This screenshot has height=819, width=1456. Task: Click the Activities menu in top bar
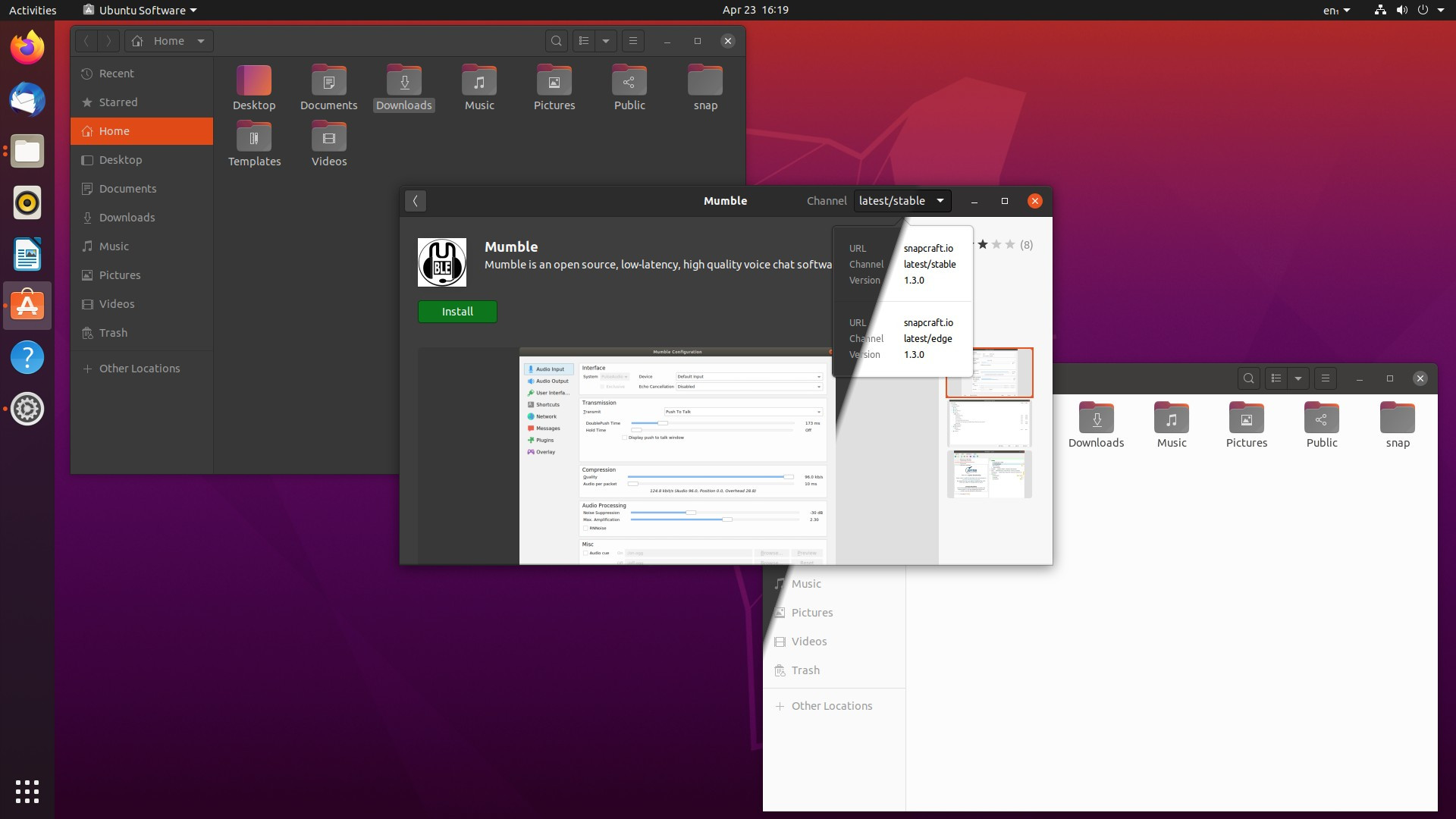pos(33,10)
